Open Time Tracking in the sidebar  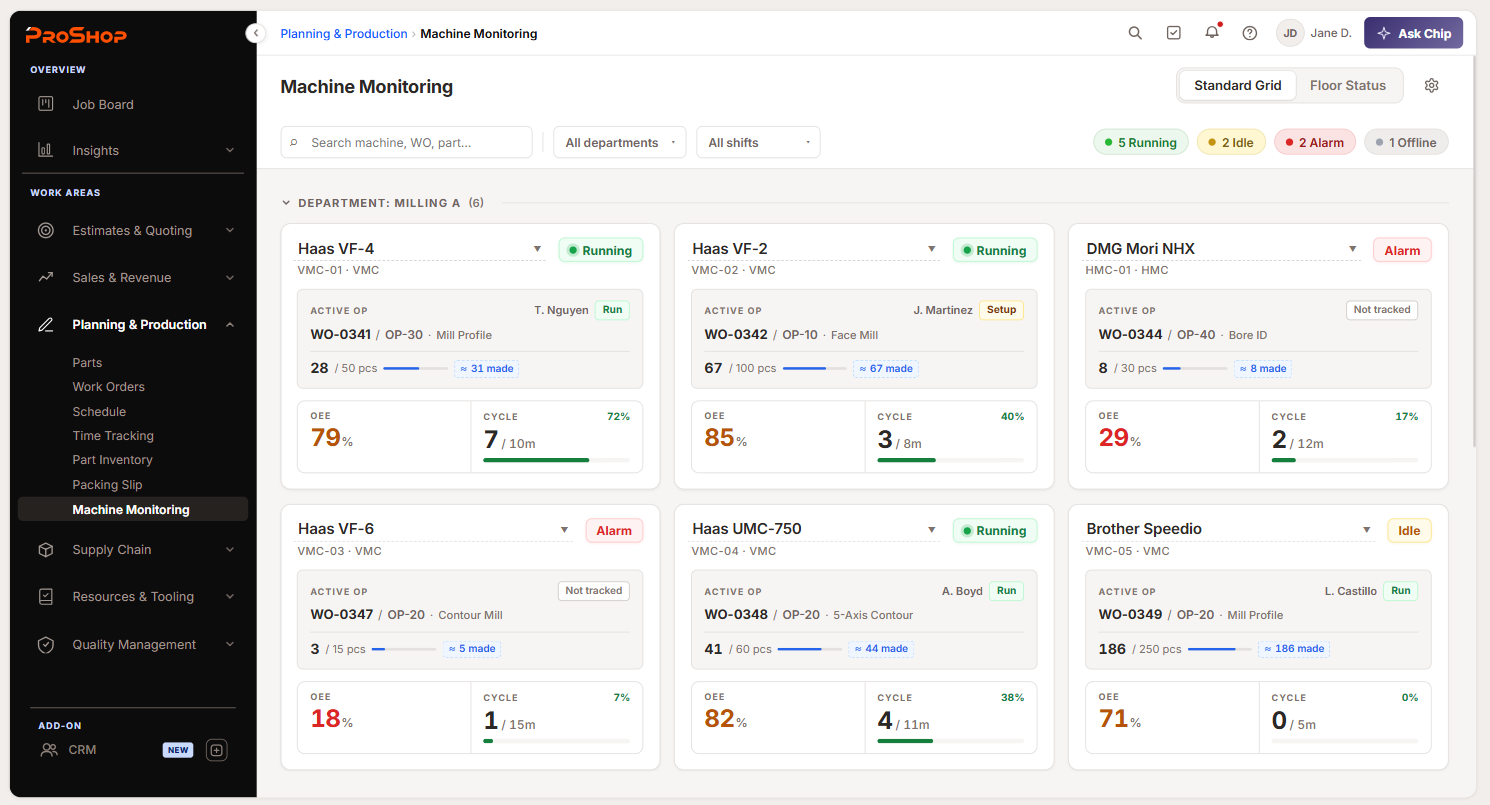coord(113,436)
